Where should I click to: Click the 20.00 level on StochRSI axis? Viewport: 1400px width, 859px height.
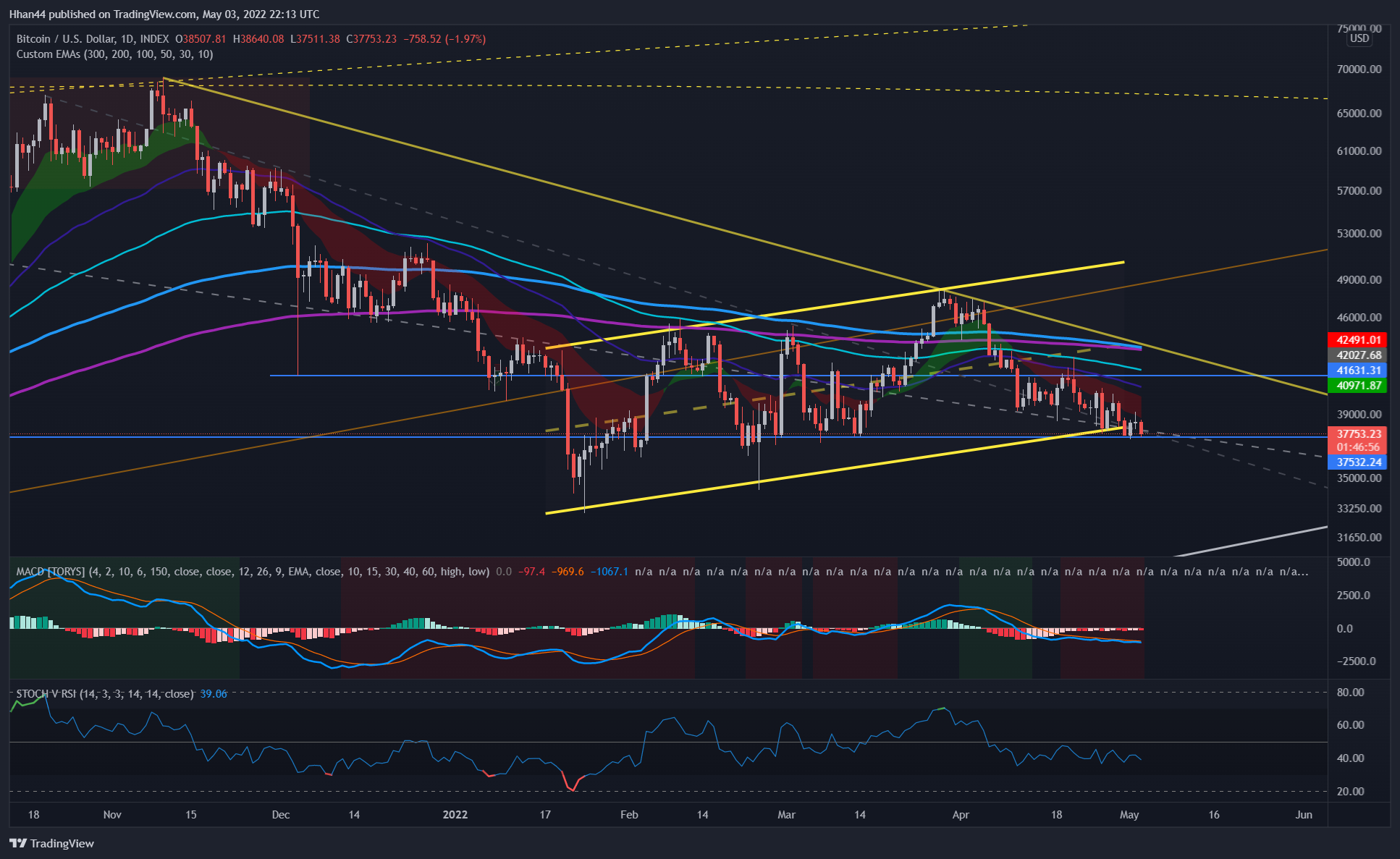(1350, 792)
